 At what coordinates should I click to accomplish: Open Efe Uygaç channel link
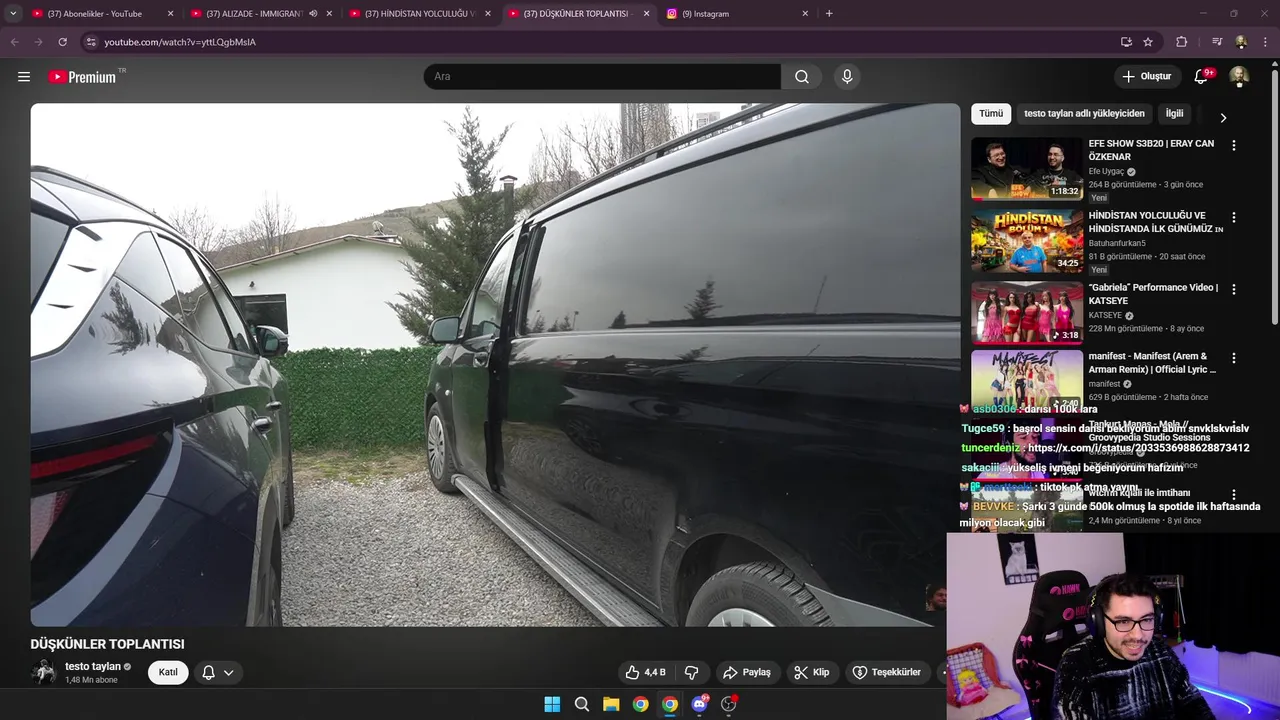pyautogui.click(x=1106, y=171)
